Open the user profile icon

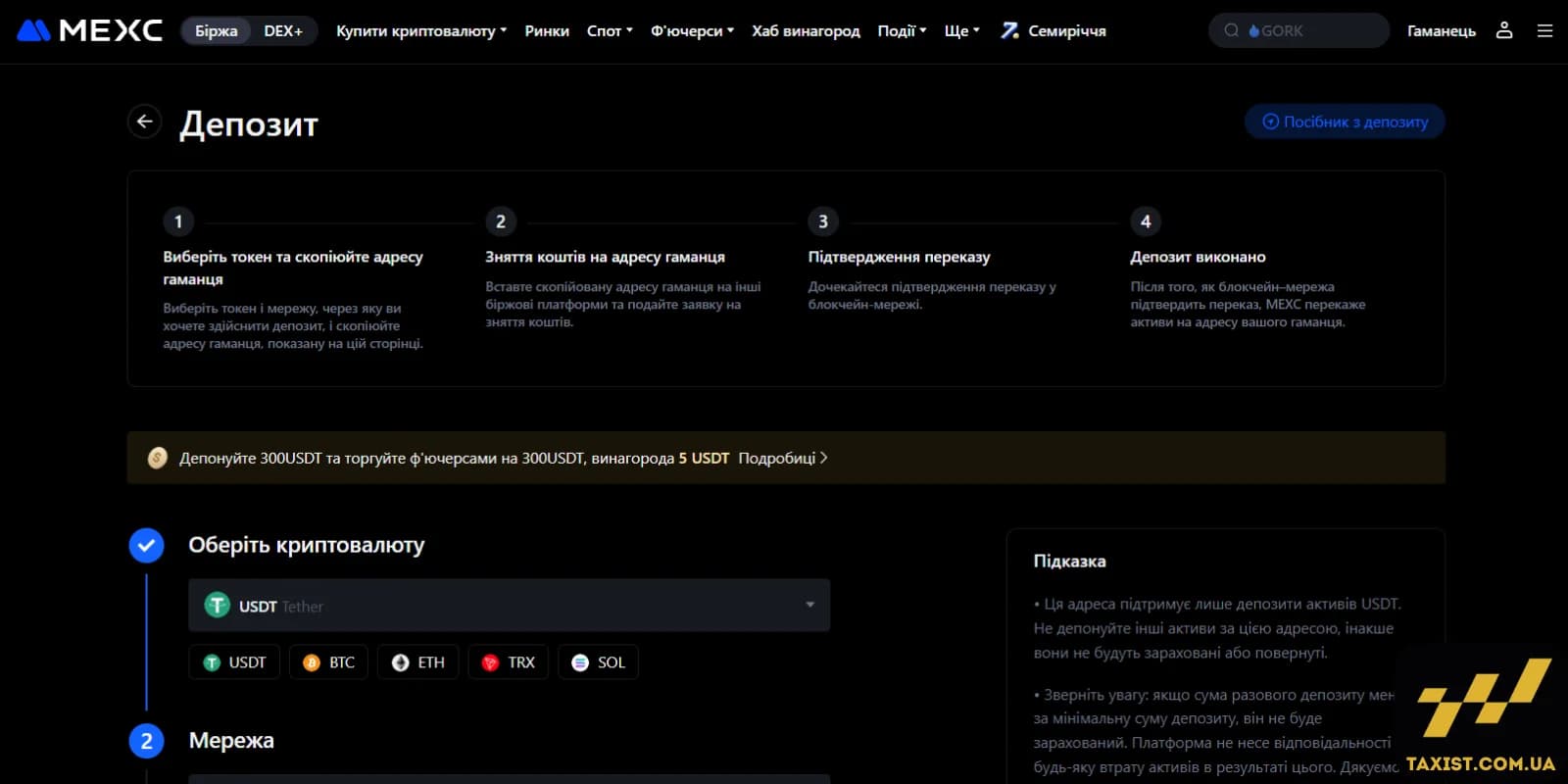[1504, 30]
